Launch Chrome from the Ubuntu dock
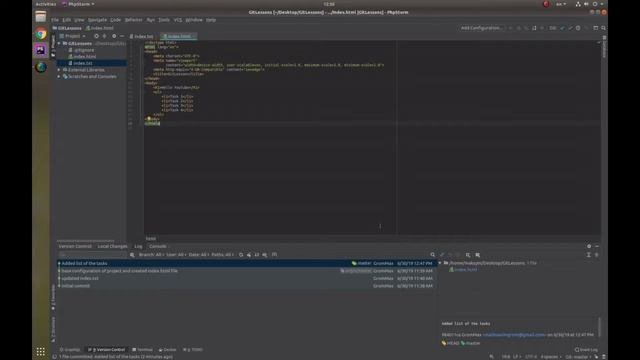This screenshot has width=640, height=360. 40,34
